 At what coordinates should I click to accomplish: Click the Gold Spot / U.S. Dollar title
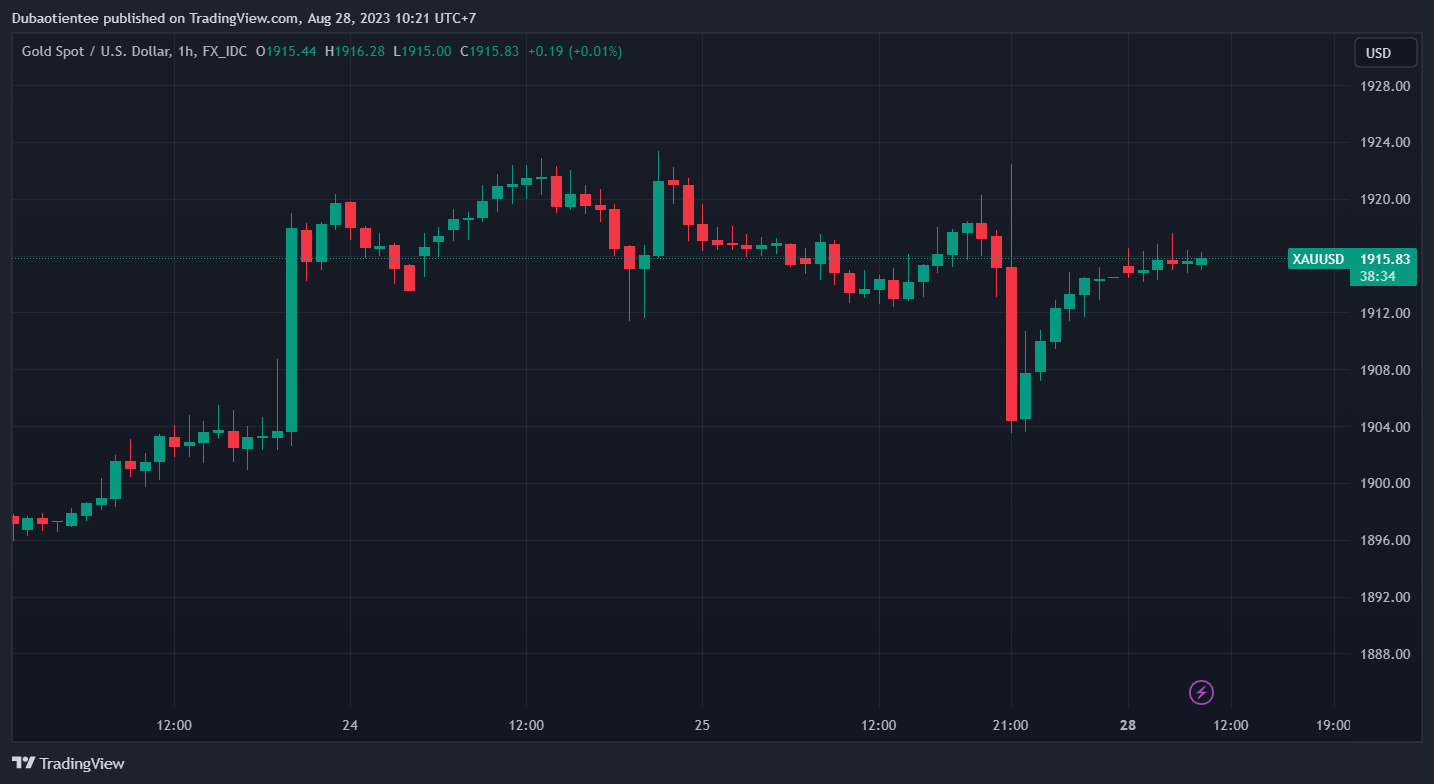[95, 51]
